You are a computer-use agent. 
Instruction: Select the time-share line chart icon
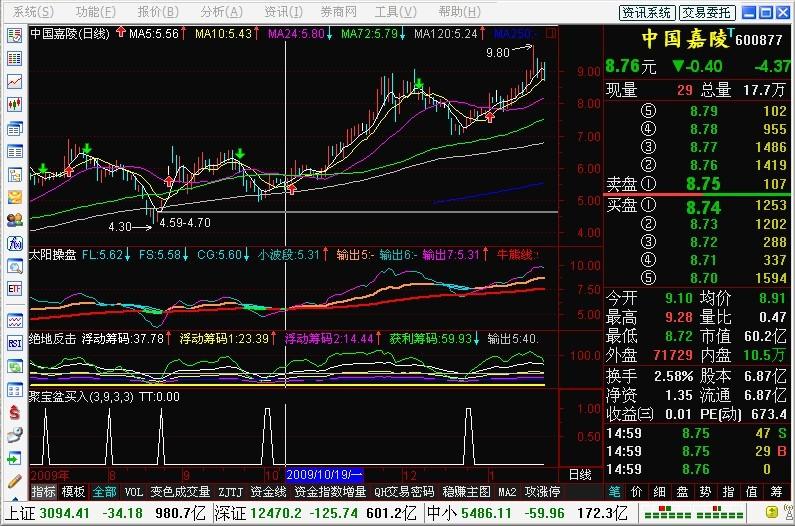pos(14,81)
